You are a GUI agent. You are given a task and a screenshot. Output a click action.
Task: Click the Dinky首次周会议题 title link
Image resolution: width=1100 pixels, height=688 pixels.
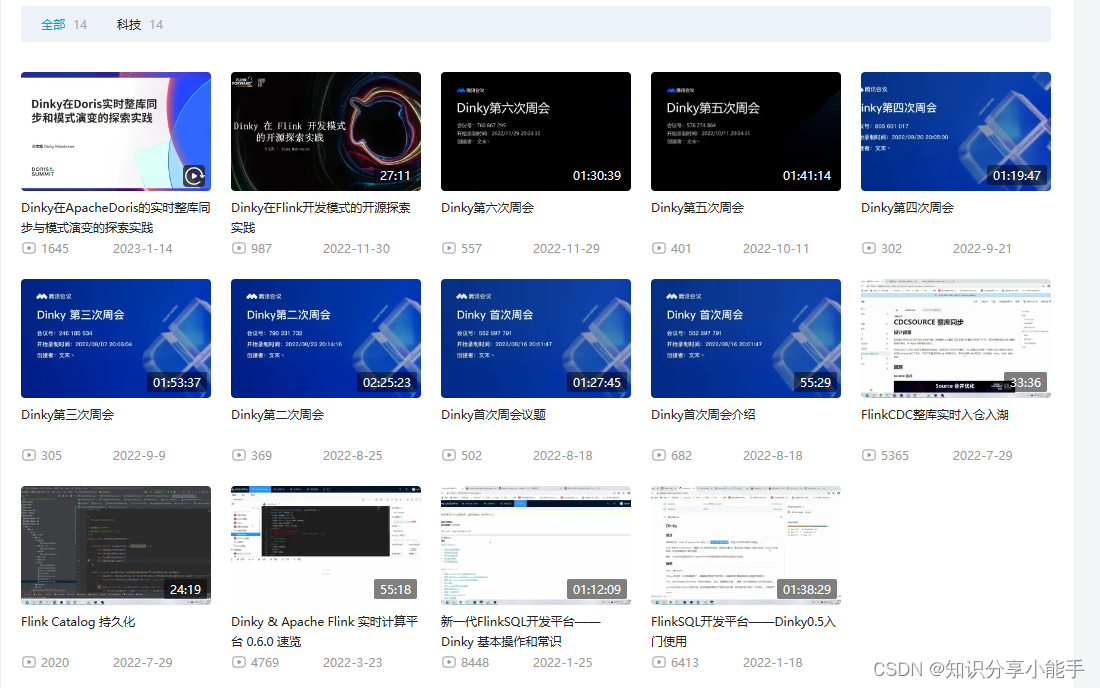(493, 414)
